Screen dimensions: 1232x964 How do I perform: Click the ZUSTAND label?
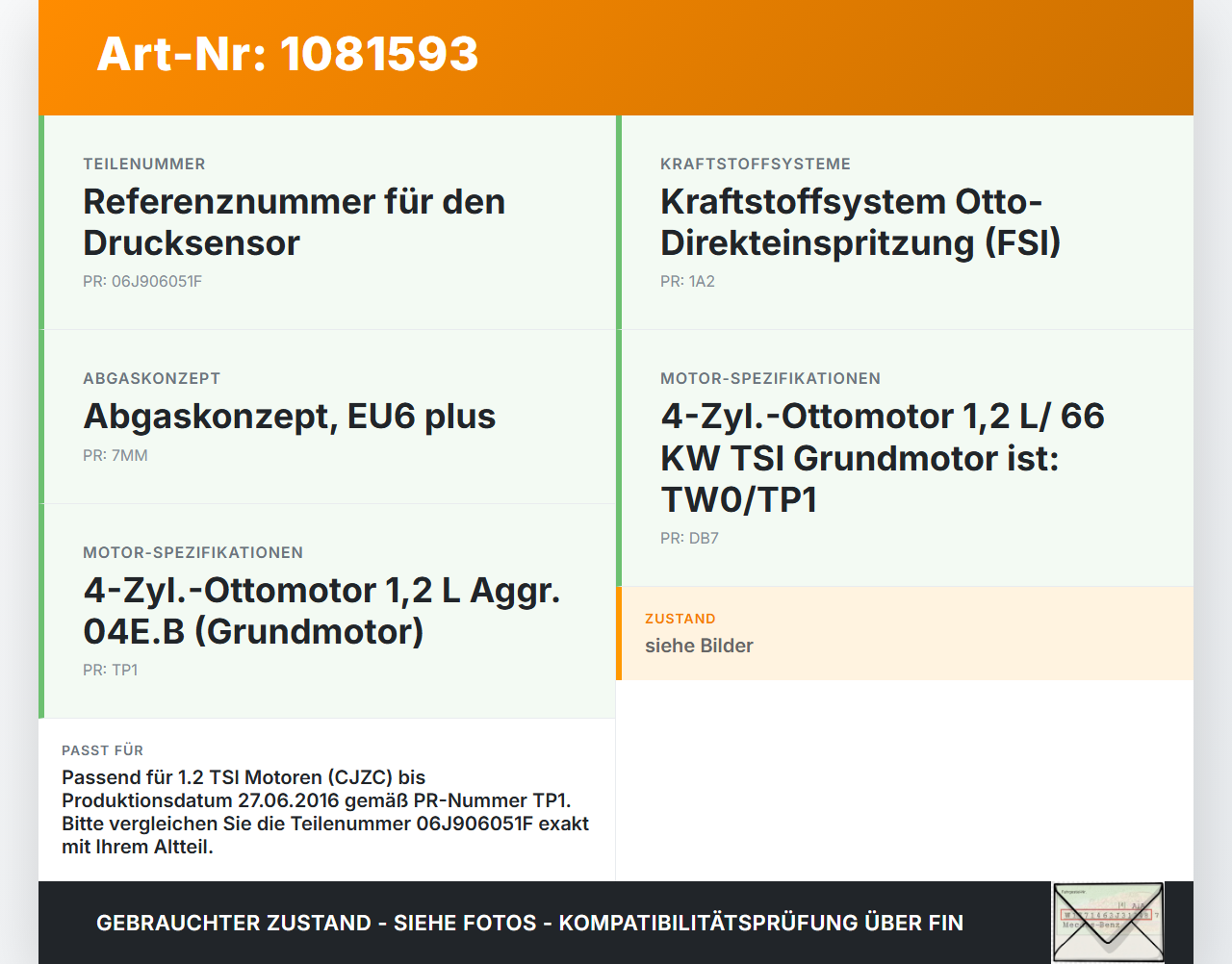tap(680, 620)
